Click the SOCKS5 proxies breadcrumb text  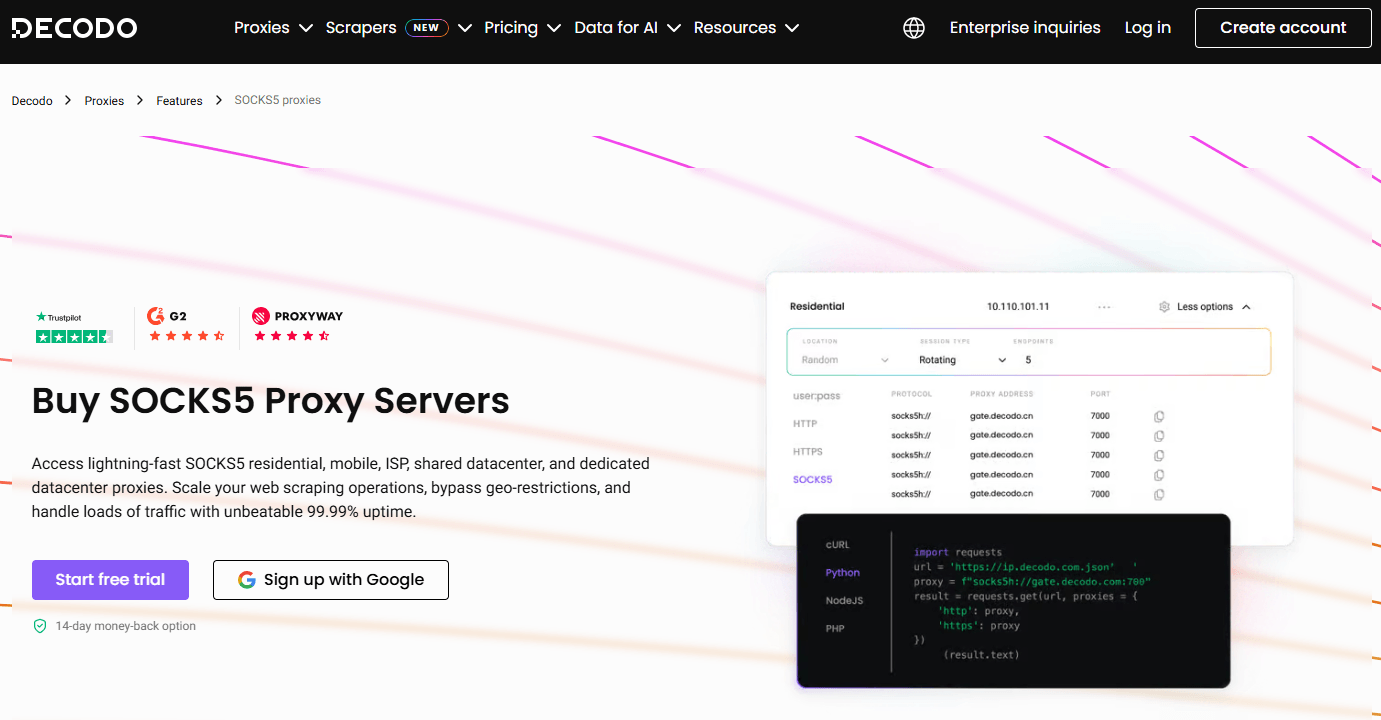click(277, 100)
